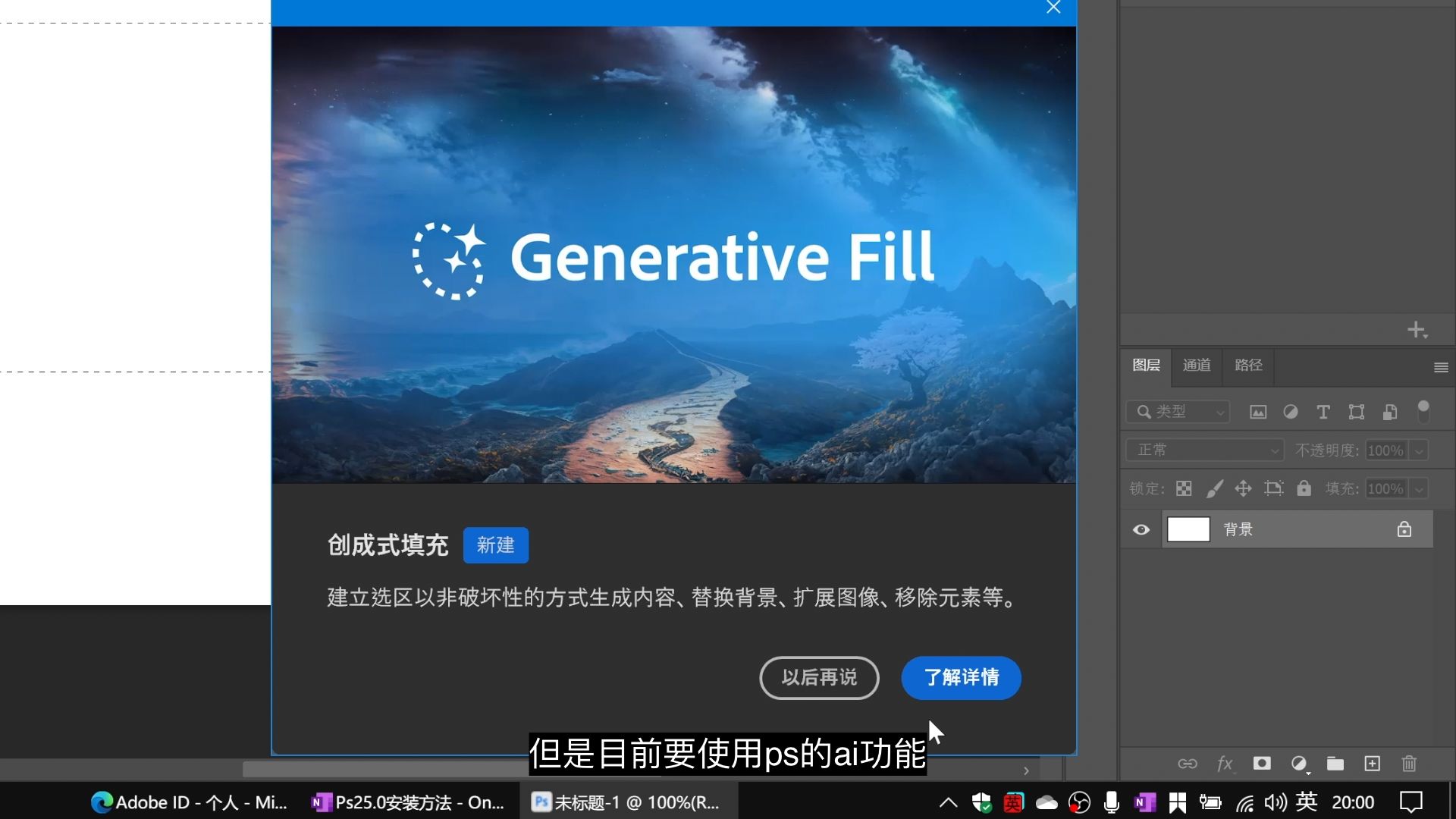Click the 新建 badge
The height and width of the screenshot is (819, 1456).
point(495,545)
